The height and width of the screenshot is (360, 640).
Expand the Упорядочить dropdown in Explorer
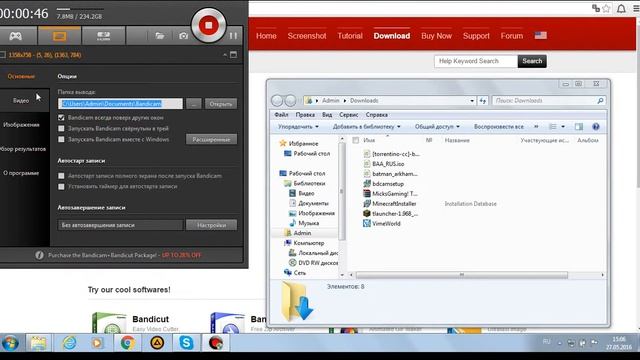tap(298, 127)
